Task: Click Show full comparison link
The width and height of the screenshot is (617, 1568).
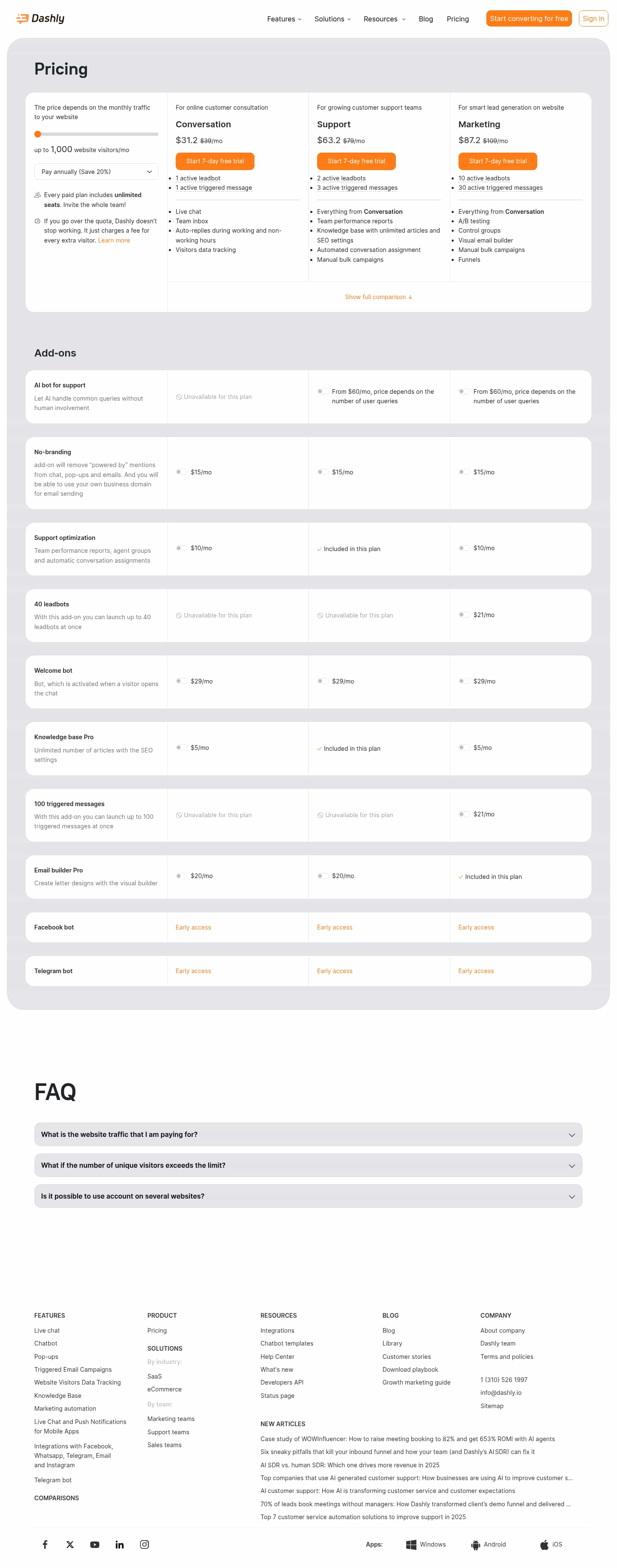Action: tap(378, 297)
